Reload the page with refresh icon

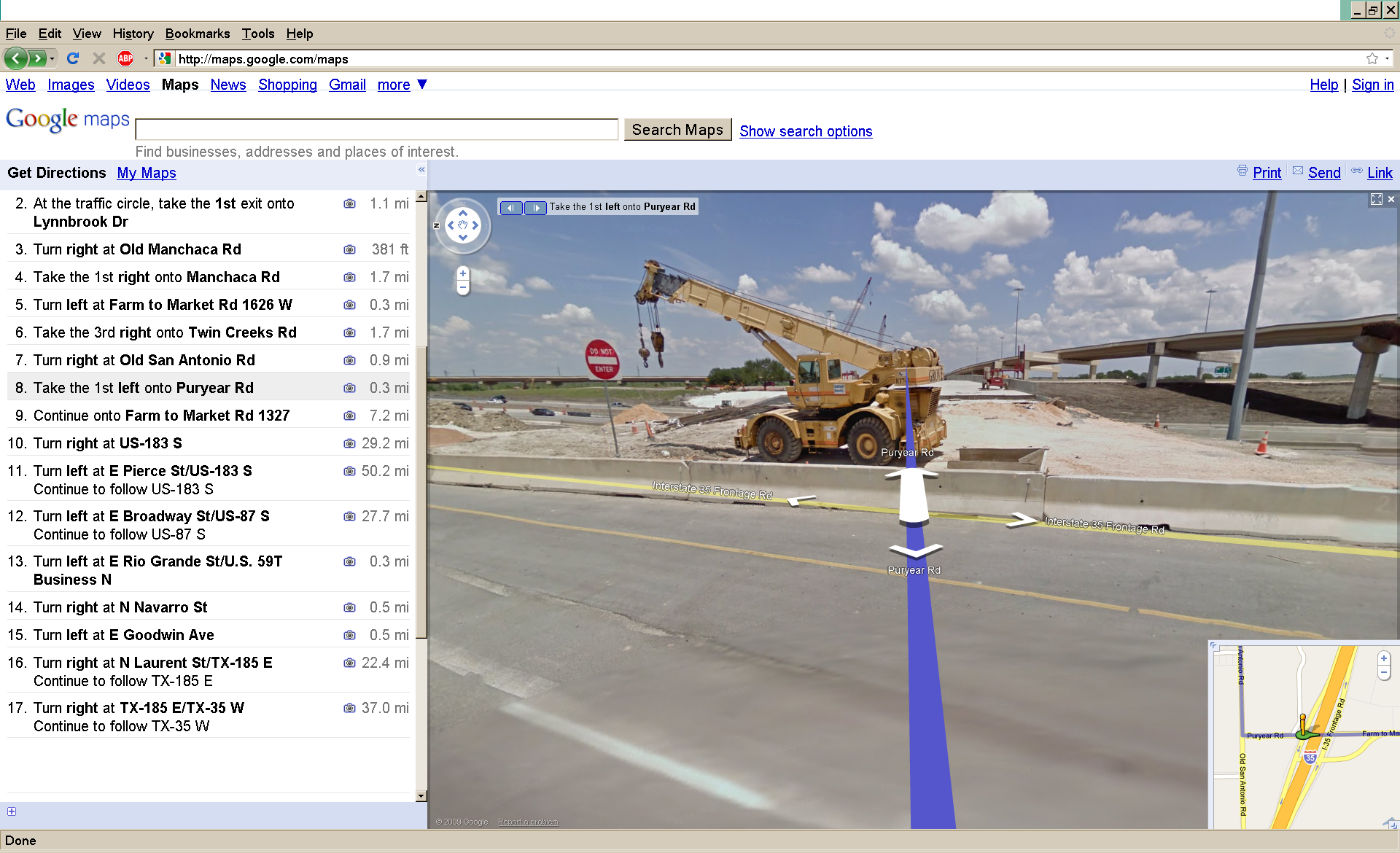click(x=73, y=58)
